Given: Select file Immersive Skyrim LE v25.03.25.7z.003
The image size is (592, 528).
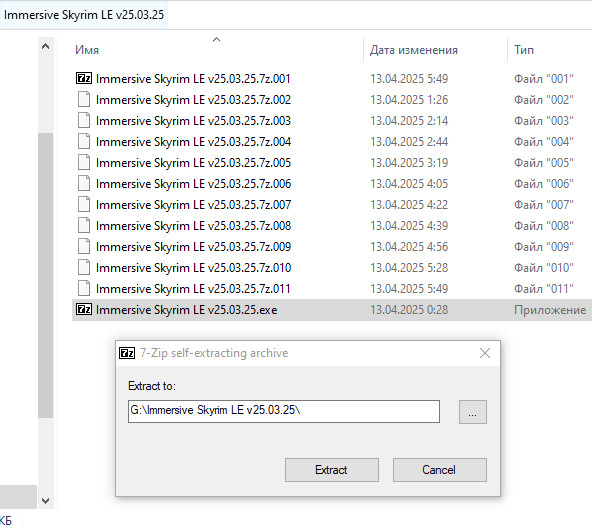Looking at the screenshot, I should point(193,121).
